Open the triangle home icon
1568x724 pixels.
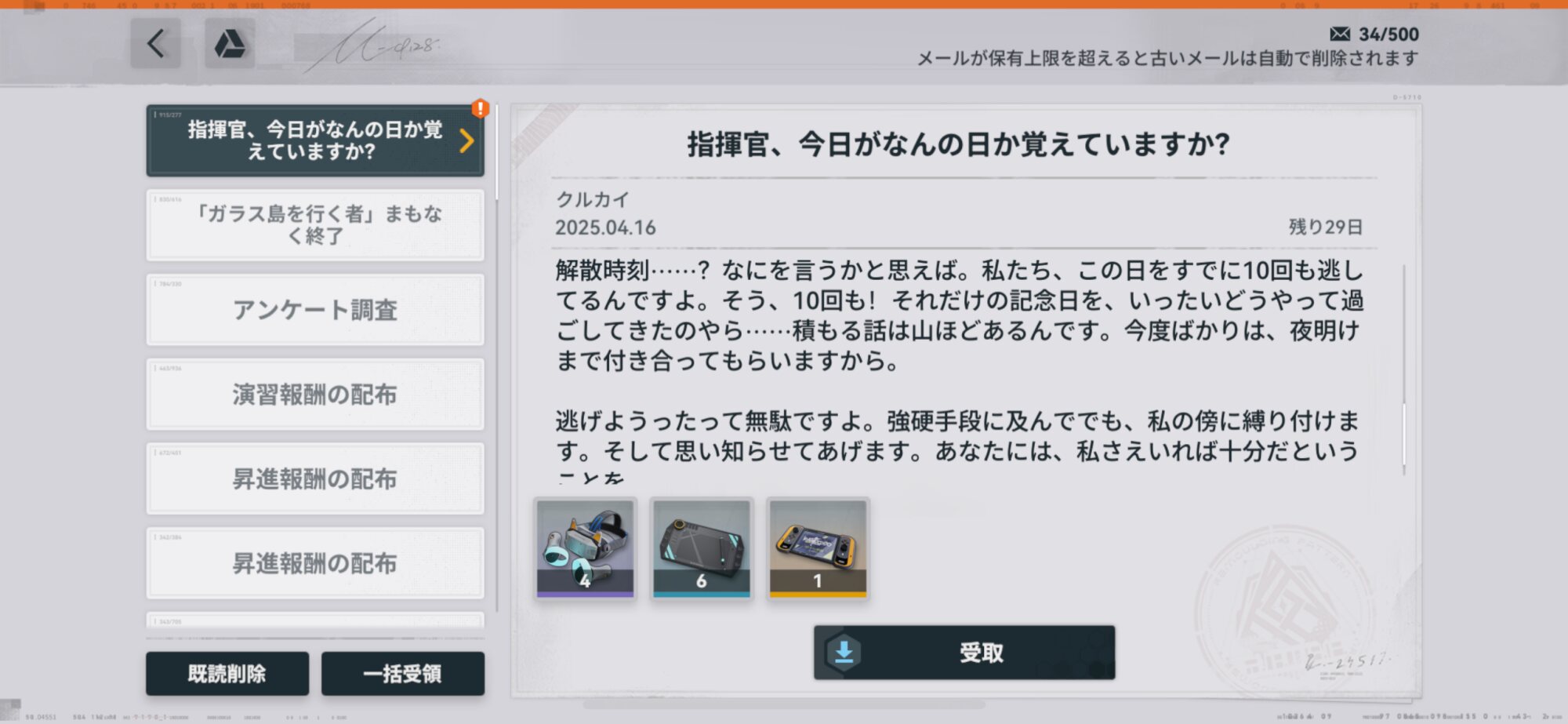(230, 43)
